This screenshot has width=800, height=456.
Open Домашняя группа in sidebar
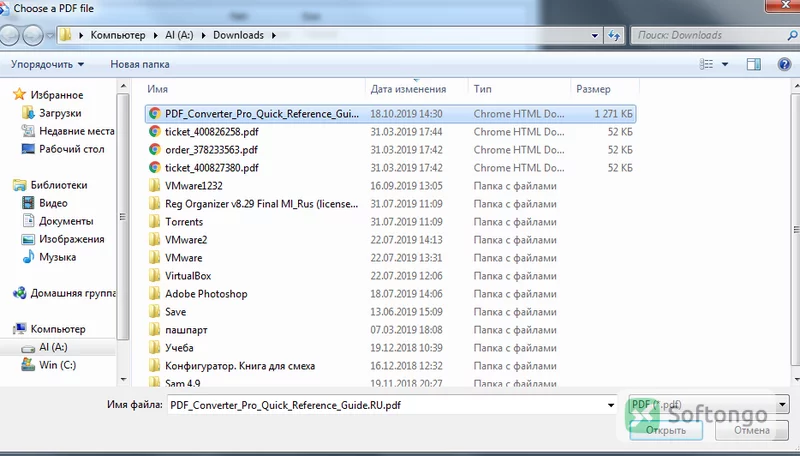[x=73, y=293]
